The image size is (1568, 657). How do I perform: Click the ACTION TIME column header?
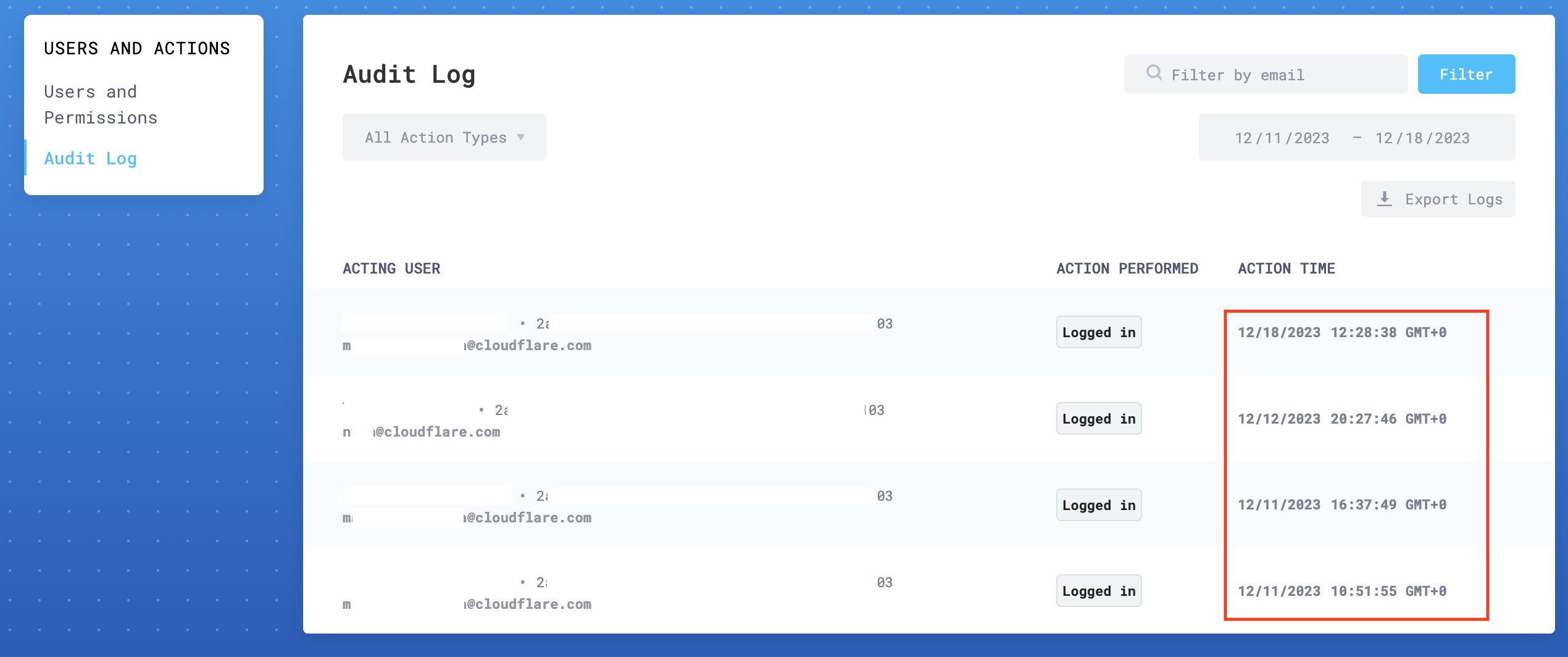click(1286, 268)
